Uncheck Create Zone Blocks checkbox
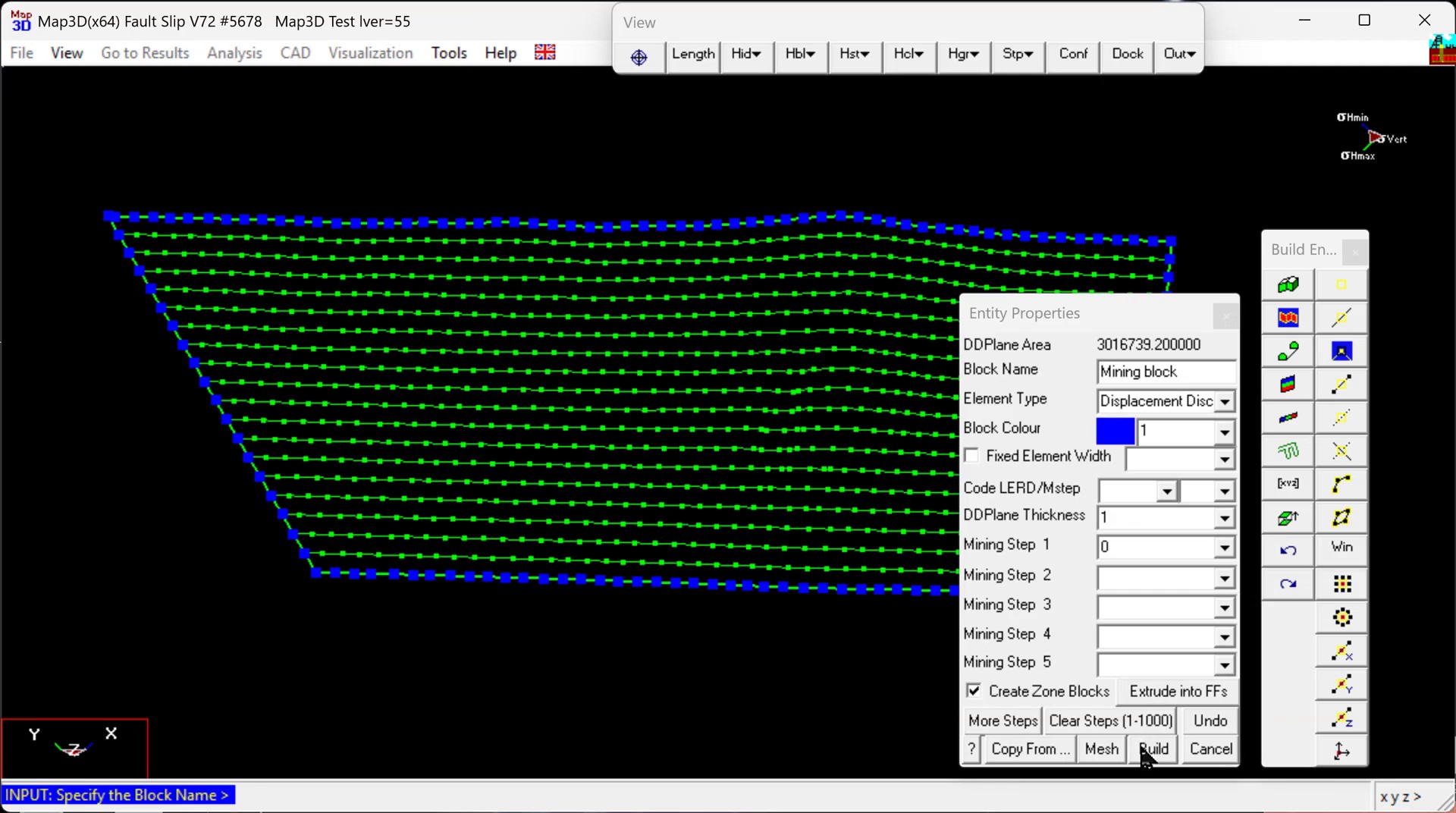 tap(974, 691)
